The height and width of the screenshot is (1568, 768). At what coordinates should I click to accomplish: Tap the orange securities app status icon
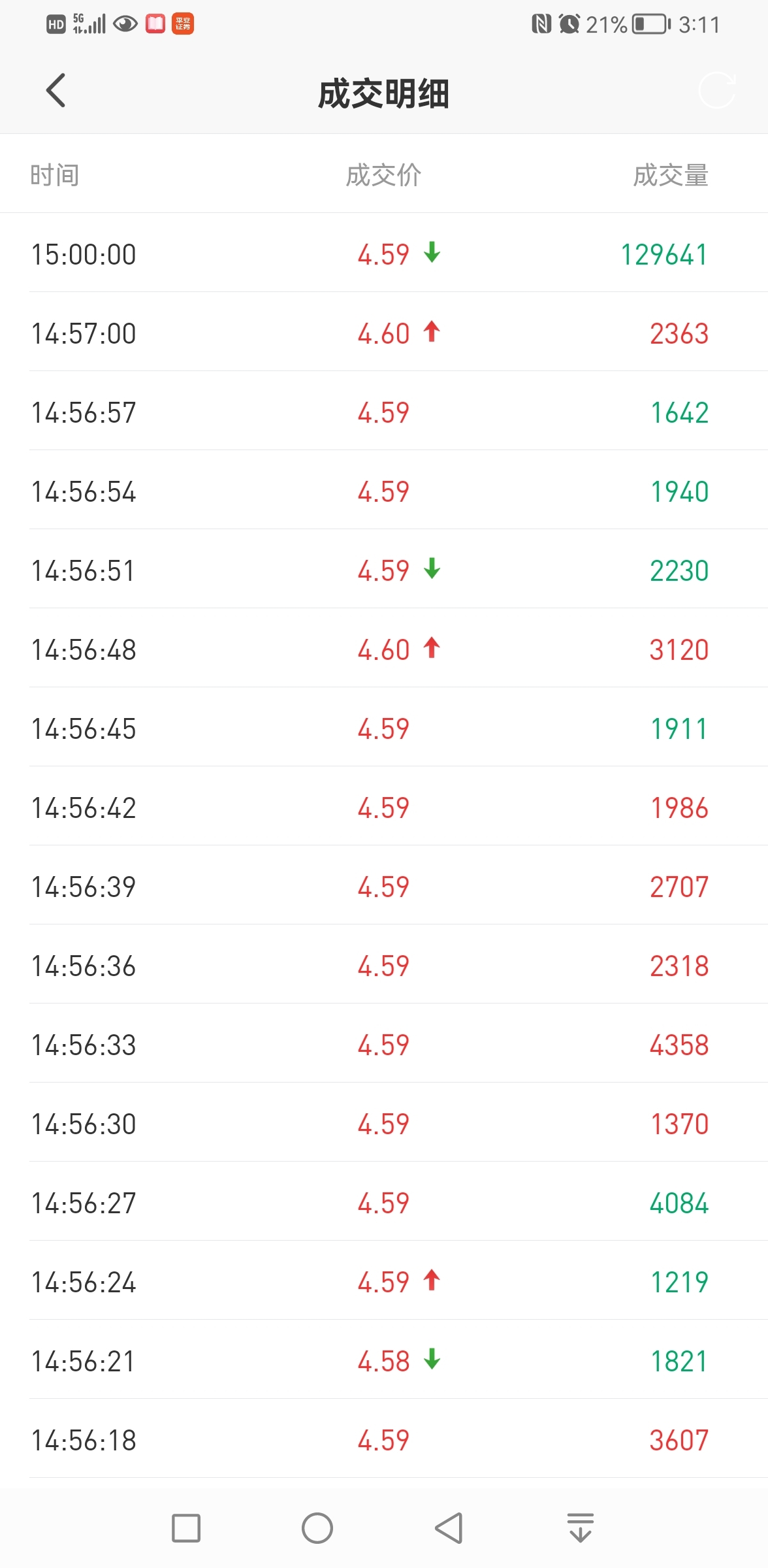pyautogui.click(x=183, y=24)
